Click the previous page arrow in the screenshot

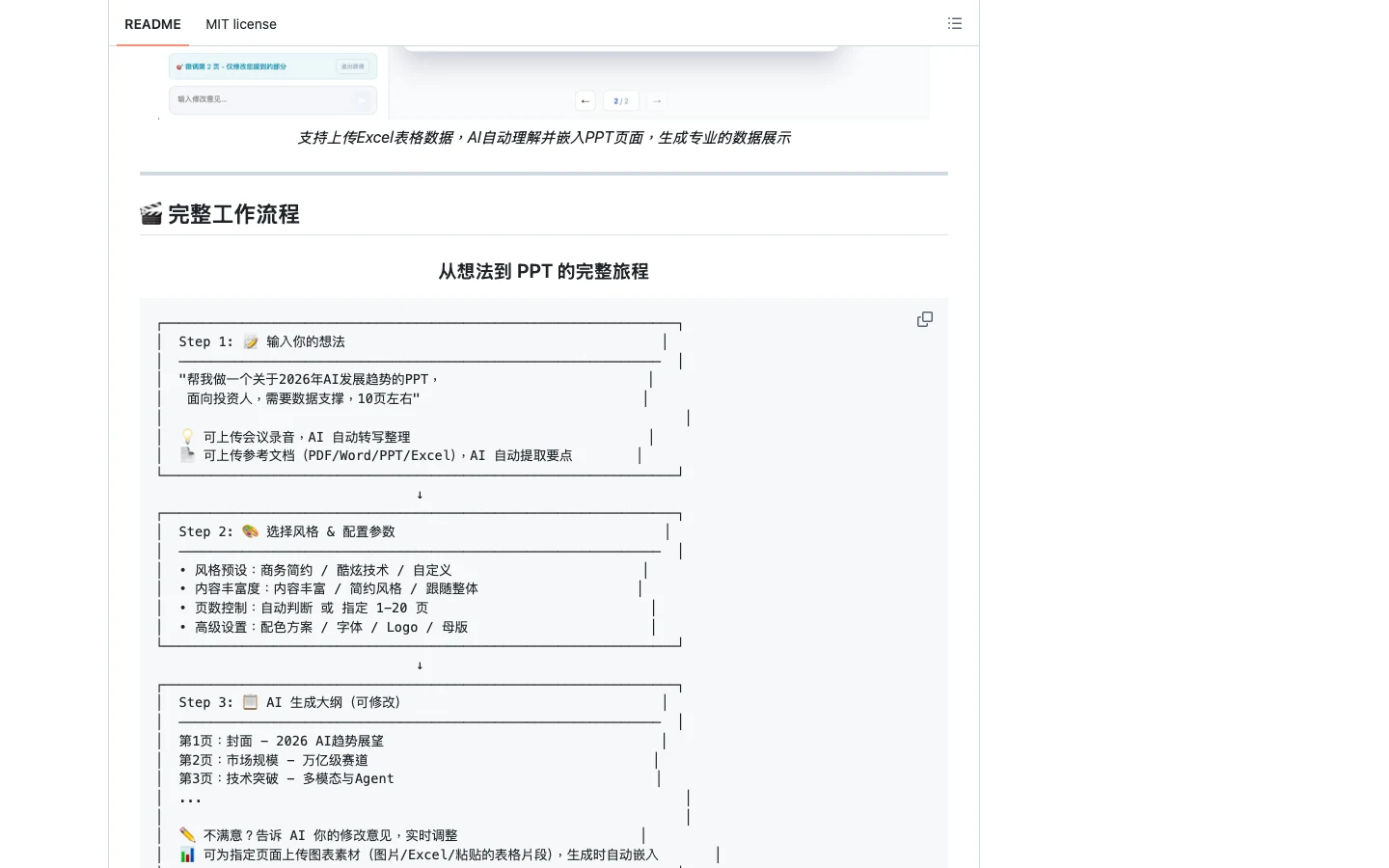586,100
